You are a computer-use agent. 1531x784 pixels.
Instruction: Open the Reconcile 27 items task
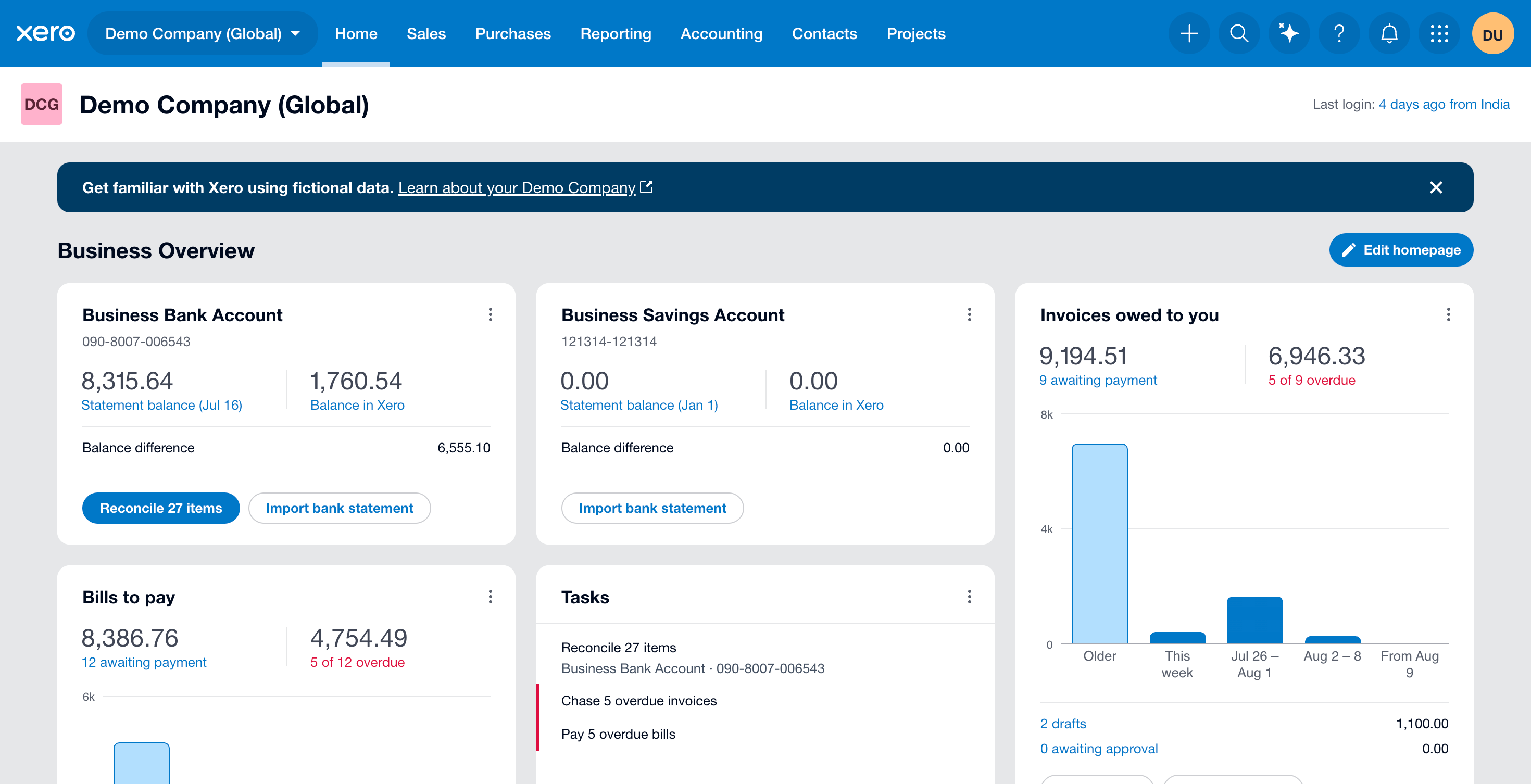(765, 658)
